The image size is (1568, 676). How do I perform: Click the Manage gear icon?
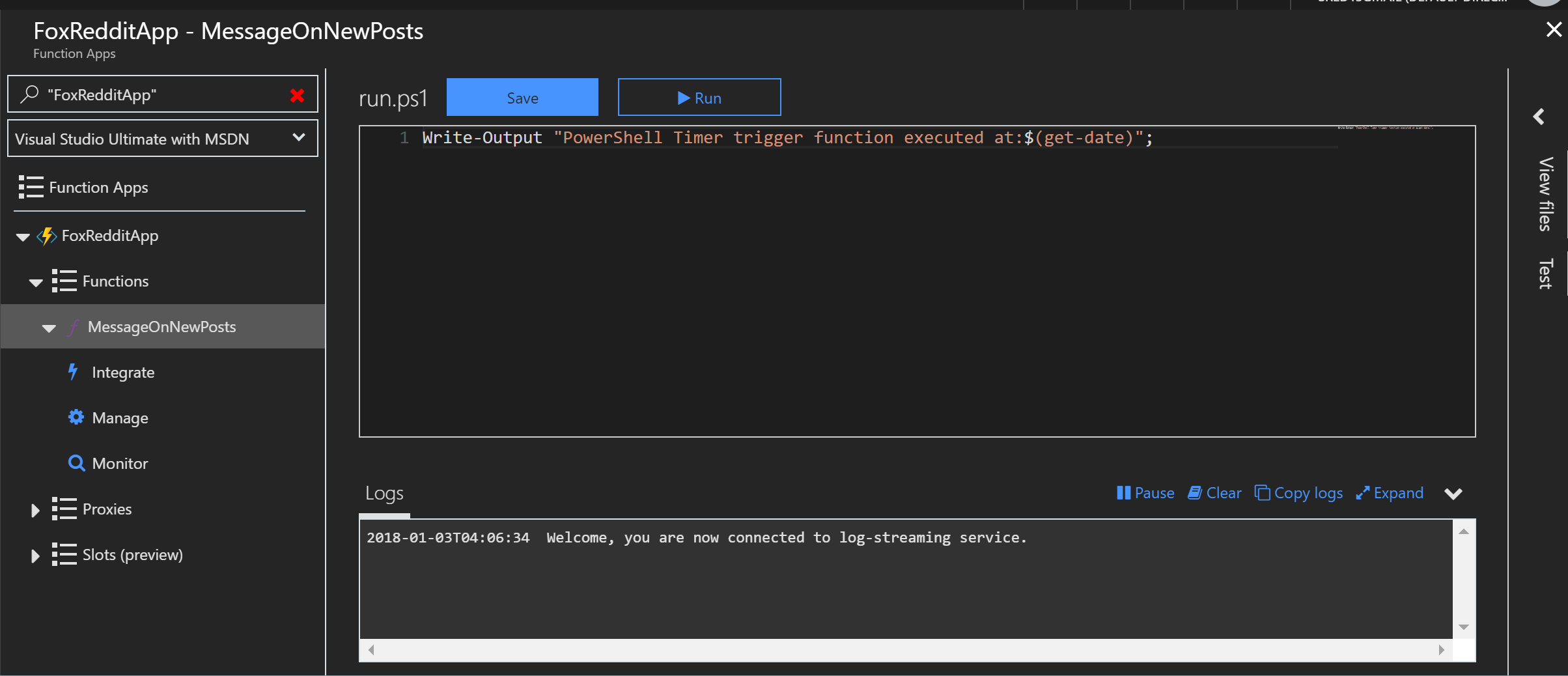[x=76, y=417]
